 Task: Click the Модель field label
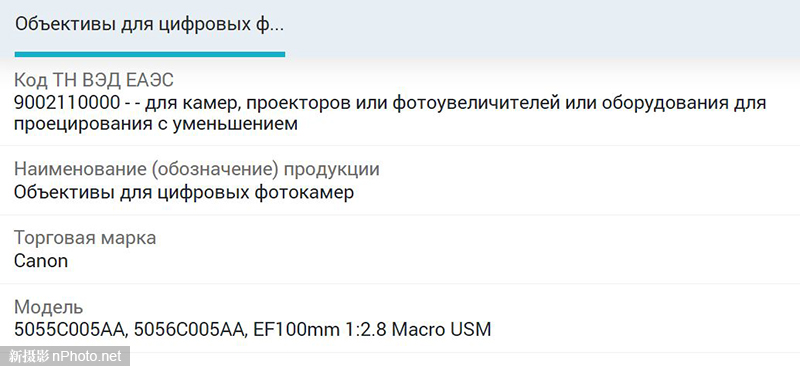(48, 307)
